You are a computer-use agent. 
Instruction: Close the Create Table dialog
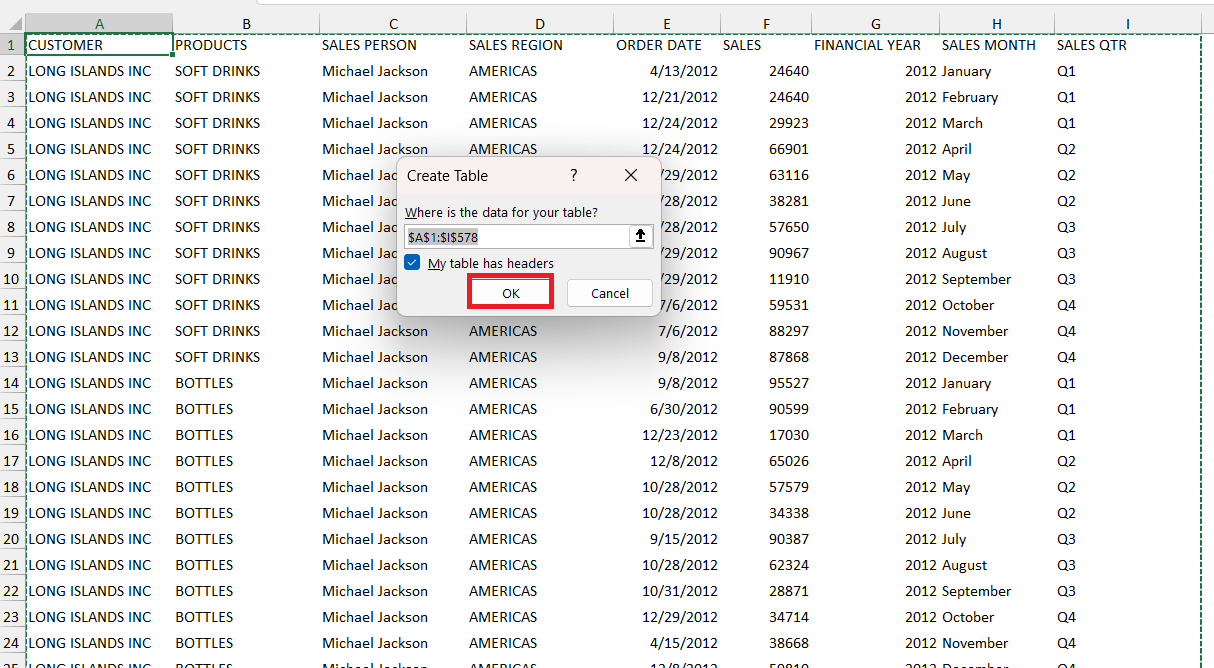click(631, 175)
